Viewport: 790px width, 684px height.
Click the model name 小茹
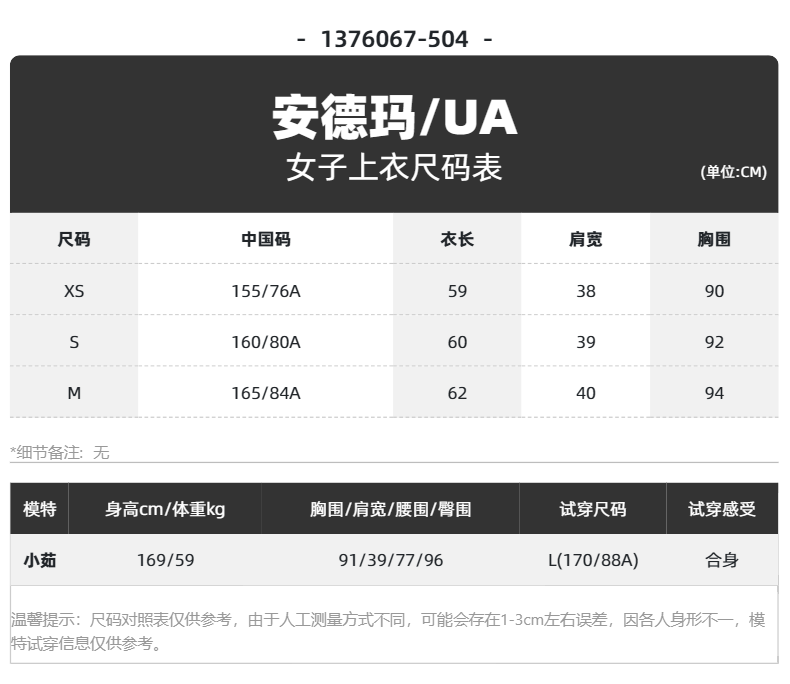(40, 560)
